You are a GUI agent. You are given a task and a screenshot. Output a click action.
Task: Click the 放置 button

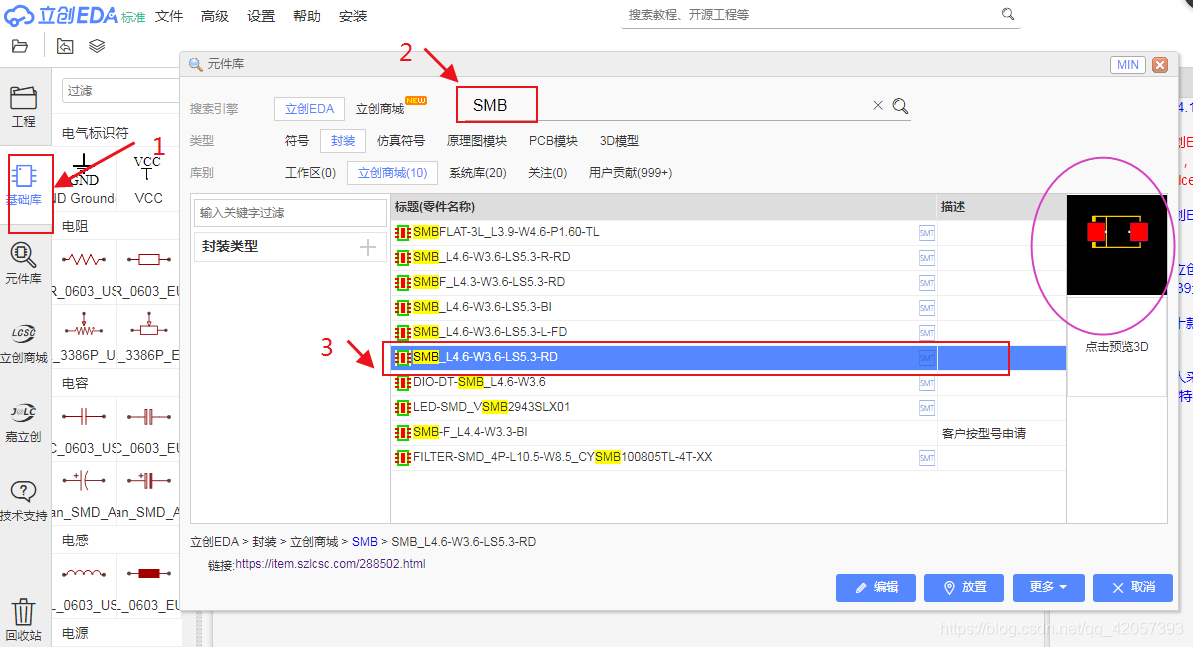pyautogui.click(x=964, y=587)
